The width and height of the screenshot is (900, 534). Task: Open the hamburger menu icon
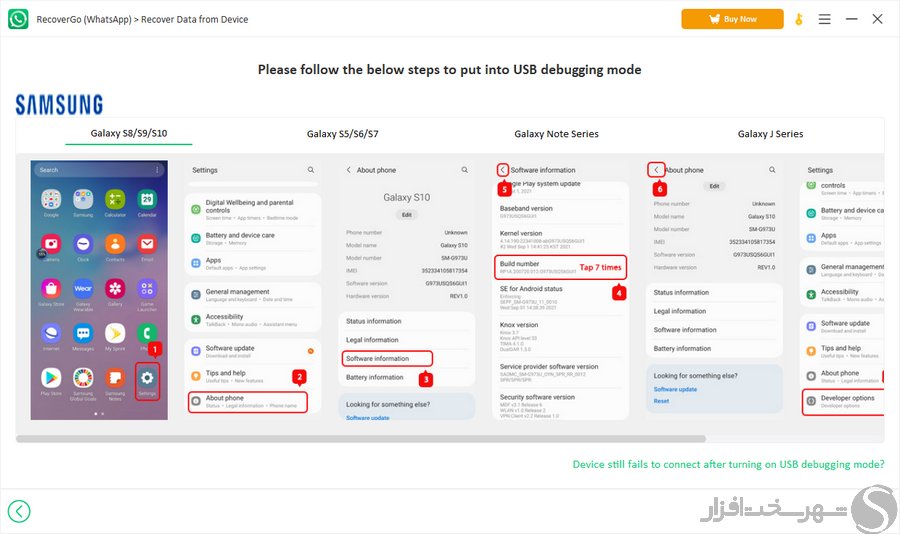(x=824, y=20)
